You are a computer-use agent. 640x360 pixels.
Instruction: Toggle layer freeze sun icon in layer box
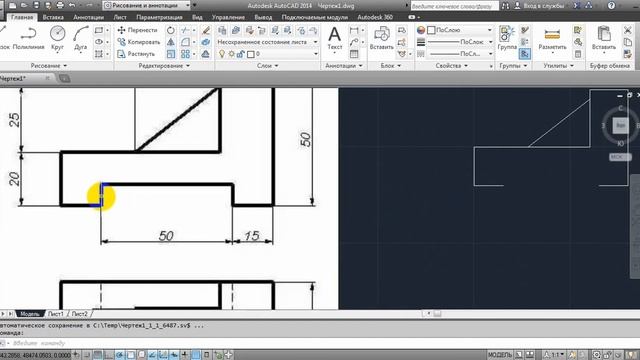(x=231, y=54)
